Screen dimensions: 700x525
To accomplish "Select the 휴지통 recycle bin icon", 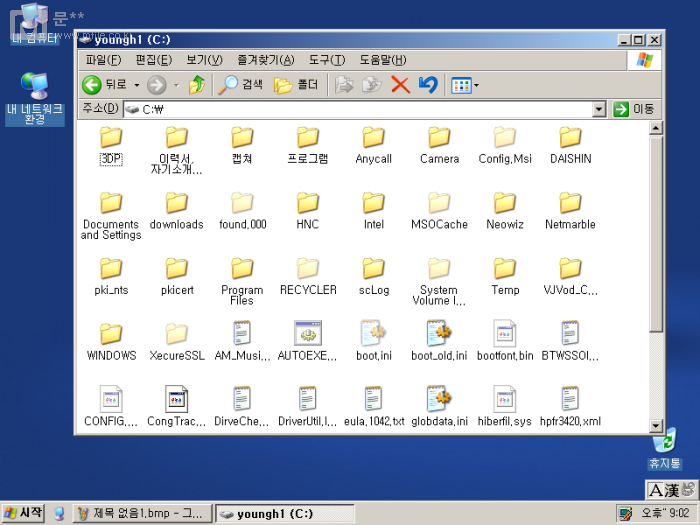I will click(x=665, y=448).
